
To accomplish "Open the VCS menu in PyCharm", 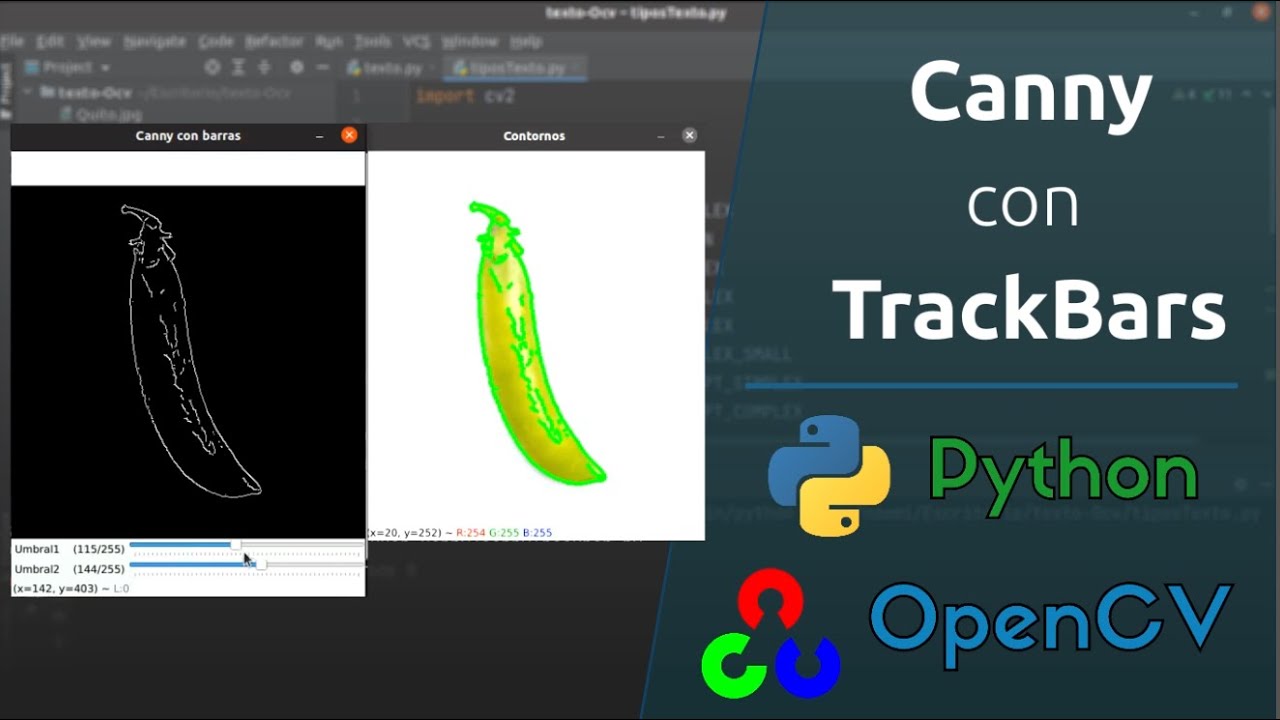I will [416, 42].
